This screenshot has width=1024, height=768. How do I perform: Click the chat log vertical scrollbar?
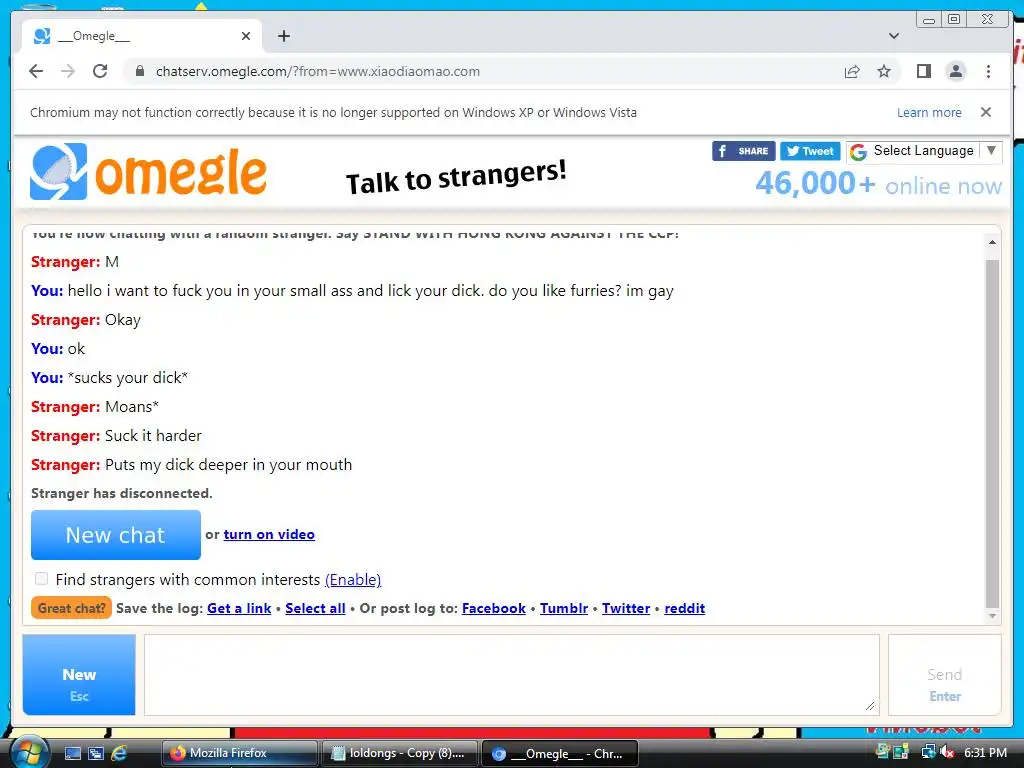992,434
